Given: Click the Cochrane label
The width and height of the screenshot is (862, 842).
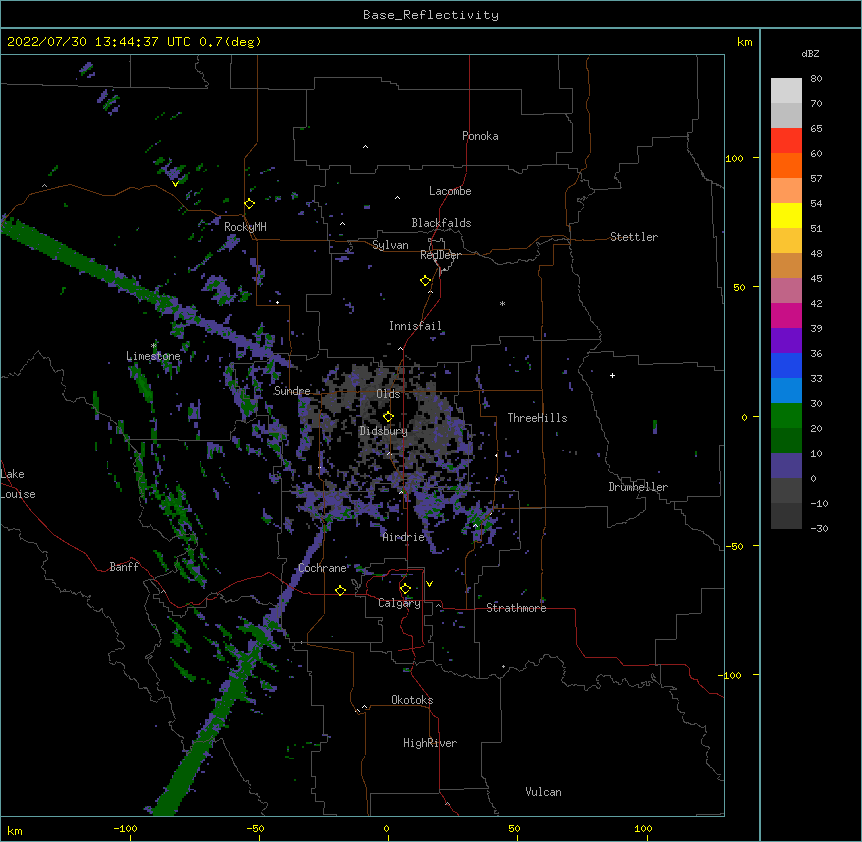Looking at the screenshot, I should click(323, 568).
